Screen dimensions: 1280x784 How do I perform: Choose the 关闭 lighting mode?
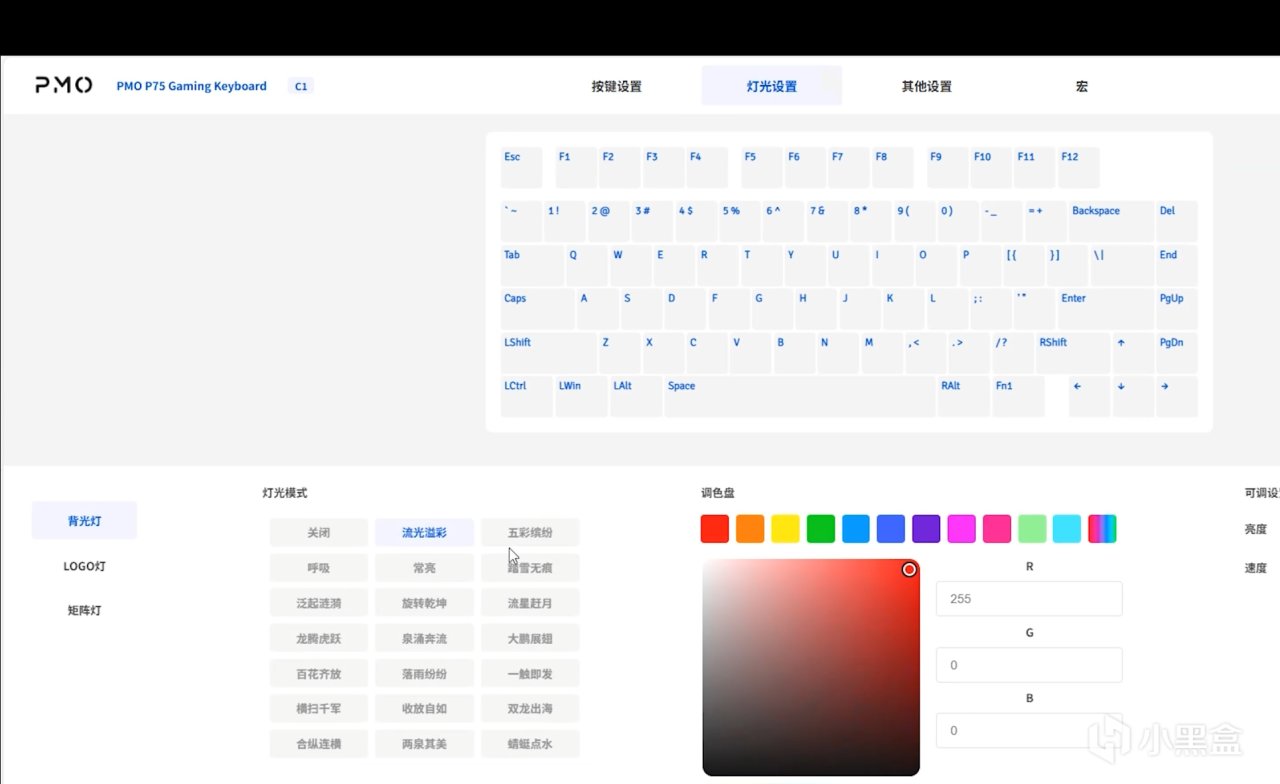(x=319, y=533)
